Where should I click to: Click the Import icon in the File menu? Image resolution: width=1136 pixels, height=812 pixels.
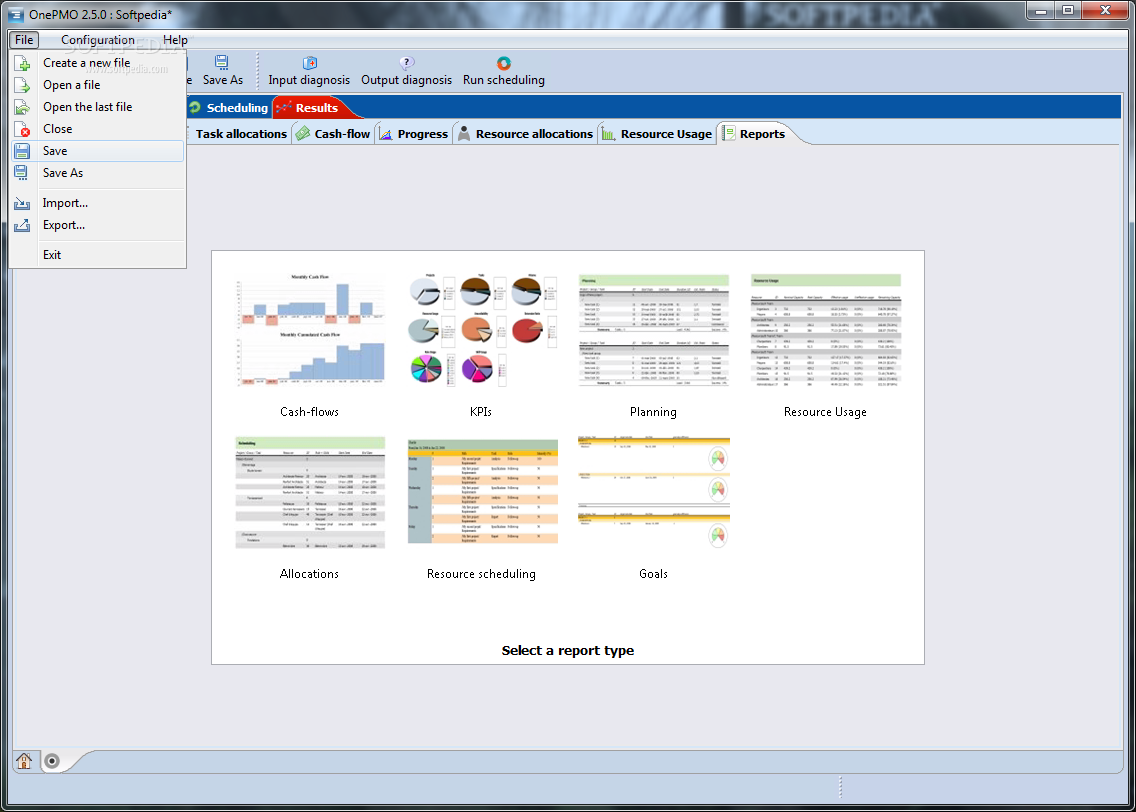point(22,204)
